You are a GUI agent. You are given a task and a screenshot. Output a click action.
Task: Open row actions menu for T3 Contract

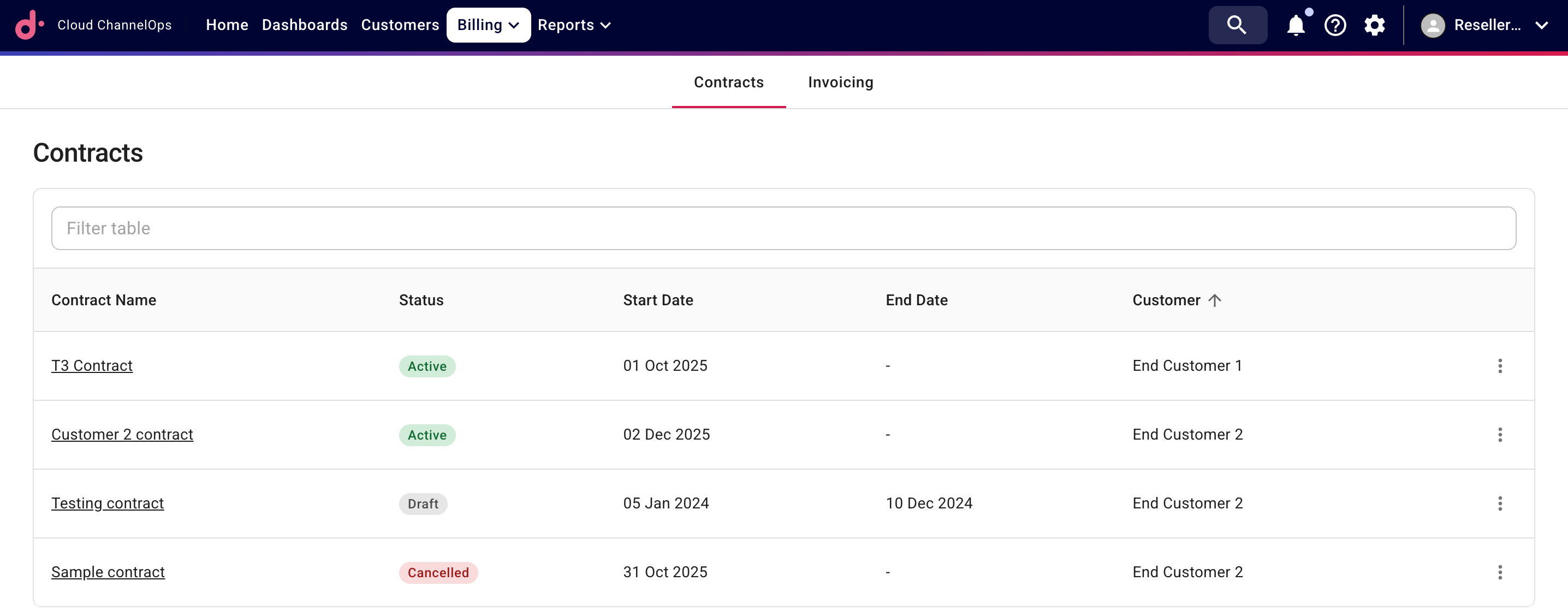pos(1500,365)
